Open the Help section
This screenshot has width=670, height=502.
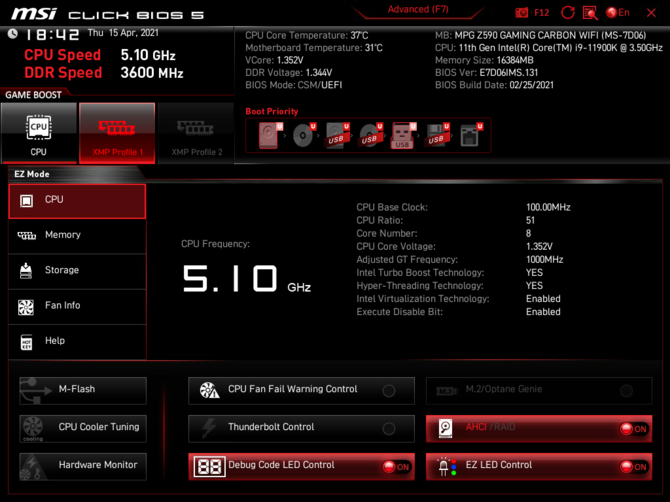(77, 342)
